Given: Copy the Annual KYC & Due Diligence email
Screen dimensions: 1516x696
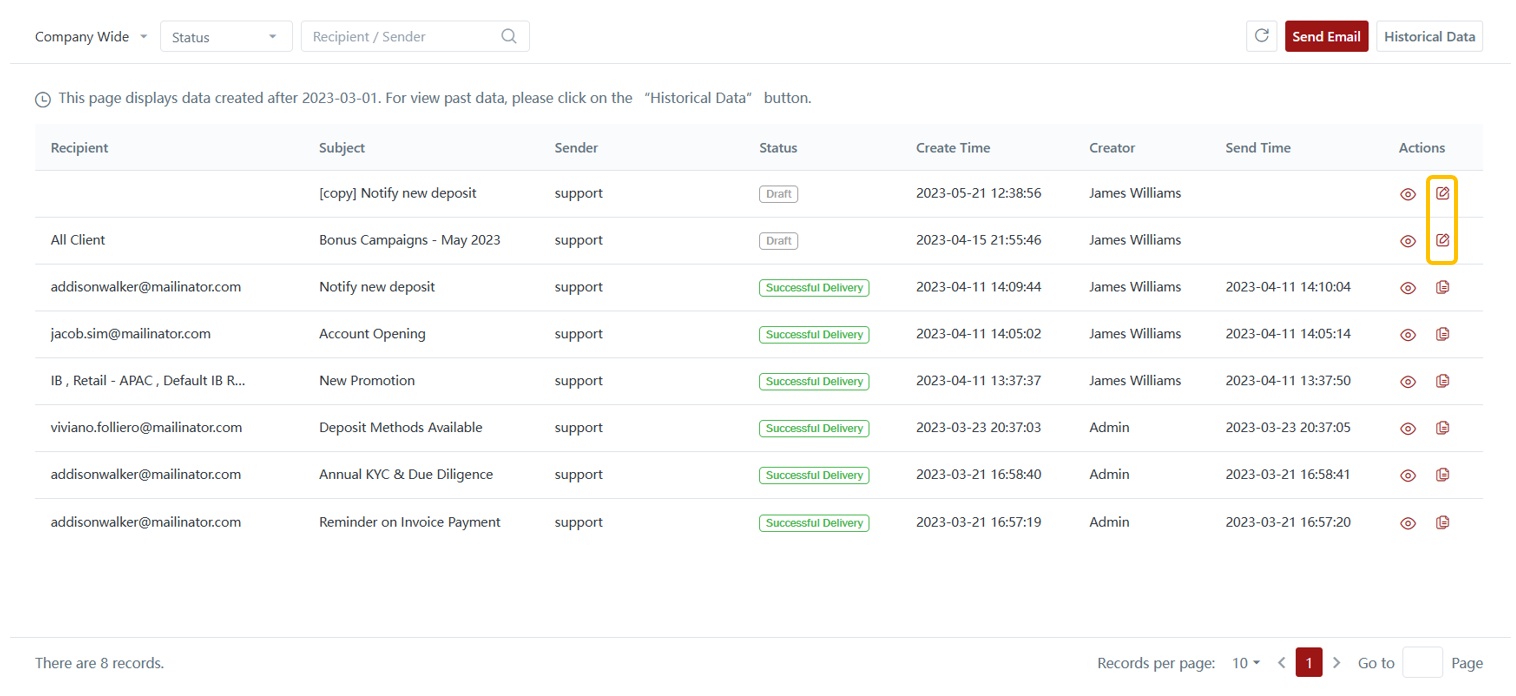Looking at the screenshot, I should 1442,475.
